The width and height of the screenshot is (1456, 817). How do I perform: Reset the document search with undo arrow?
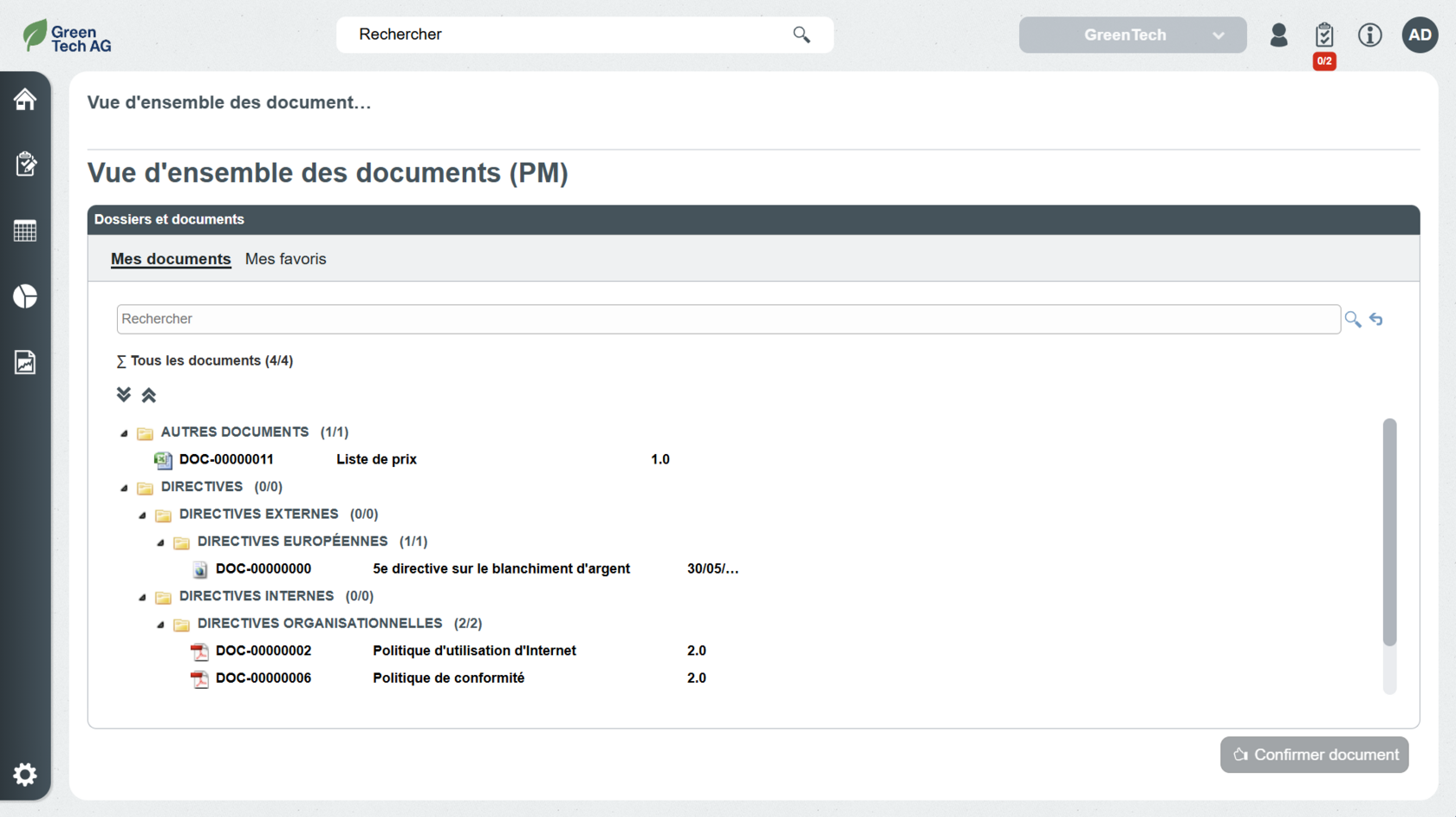1376,320
